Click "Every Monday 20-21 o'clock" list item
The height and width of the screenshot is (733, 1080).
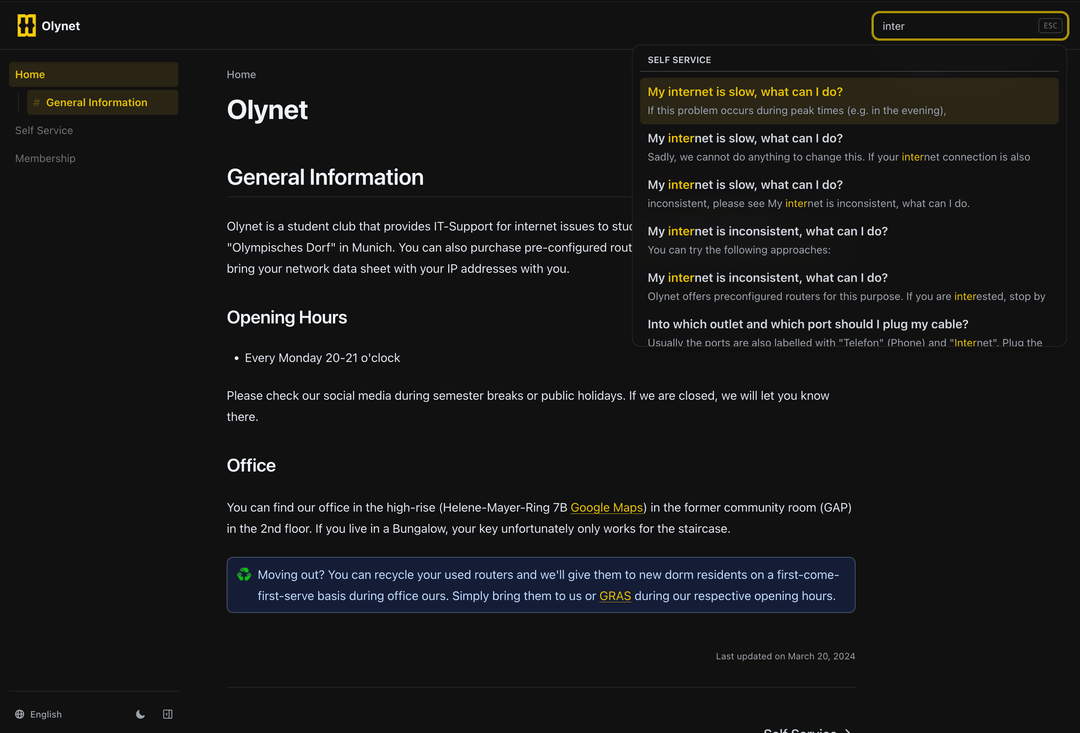(x=322, y=358)
